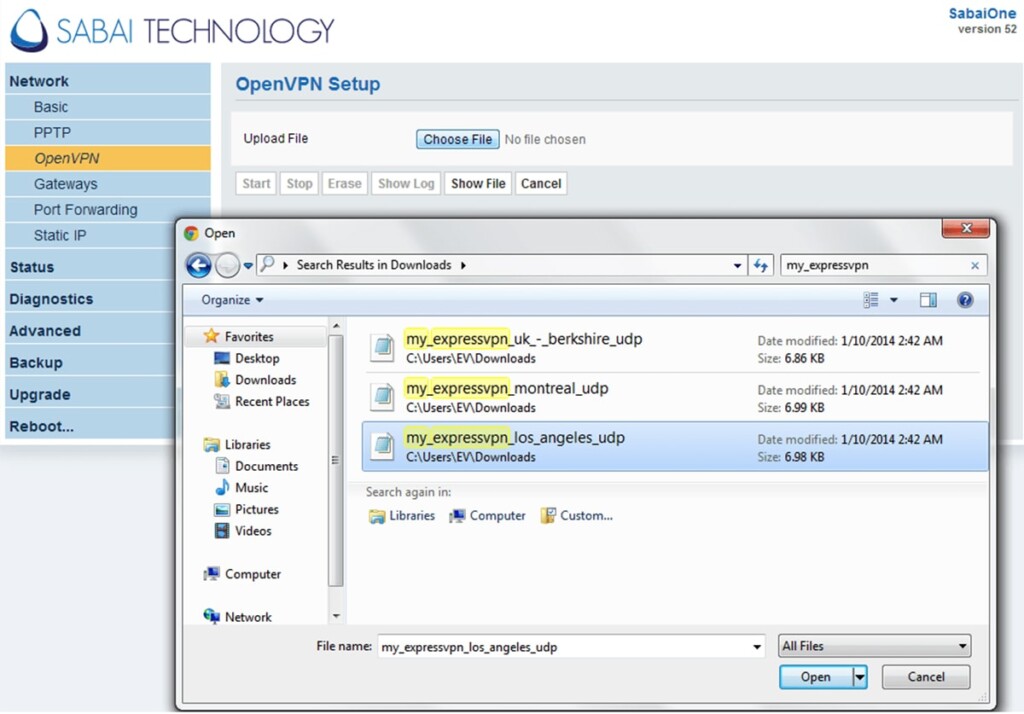Click the Start button on the OpenVPN page
The image size is (1024, 714).
point(256,184)
